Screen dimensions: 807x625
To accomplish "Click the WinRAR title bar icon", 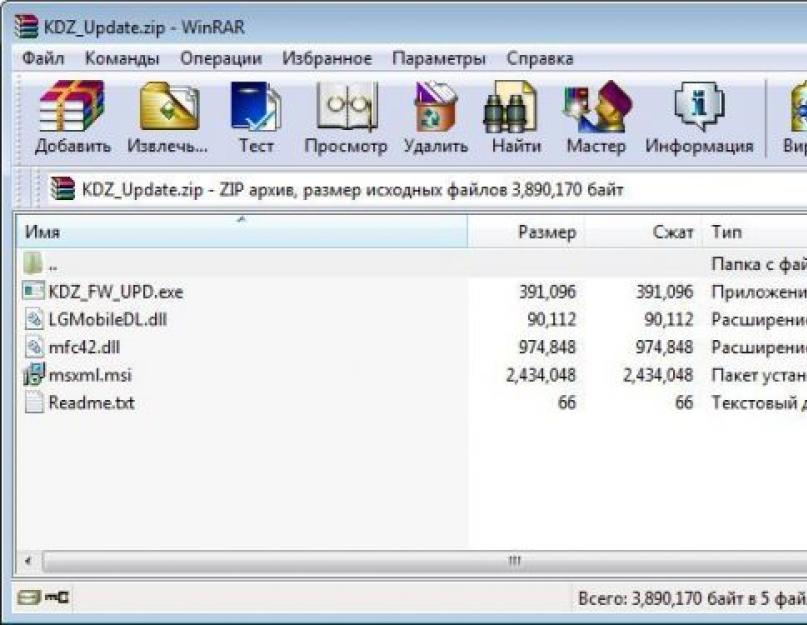I will [26, 27].
